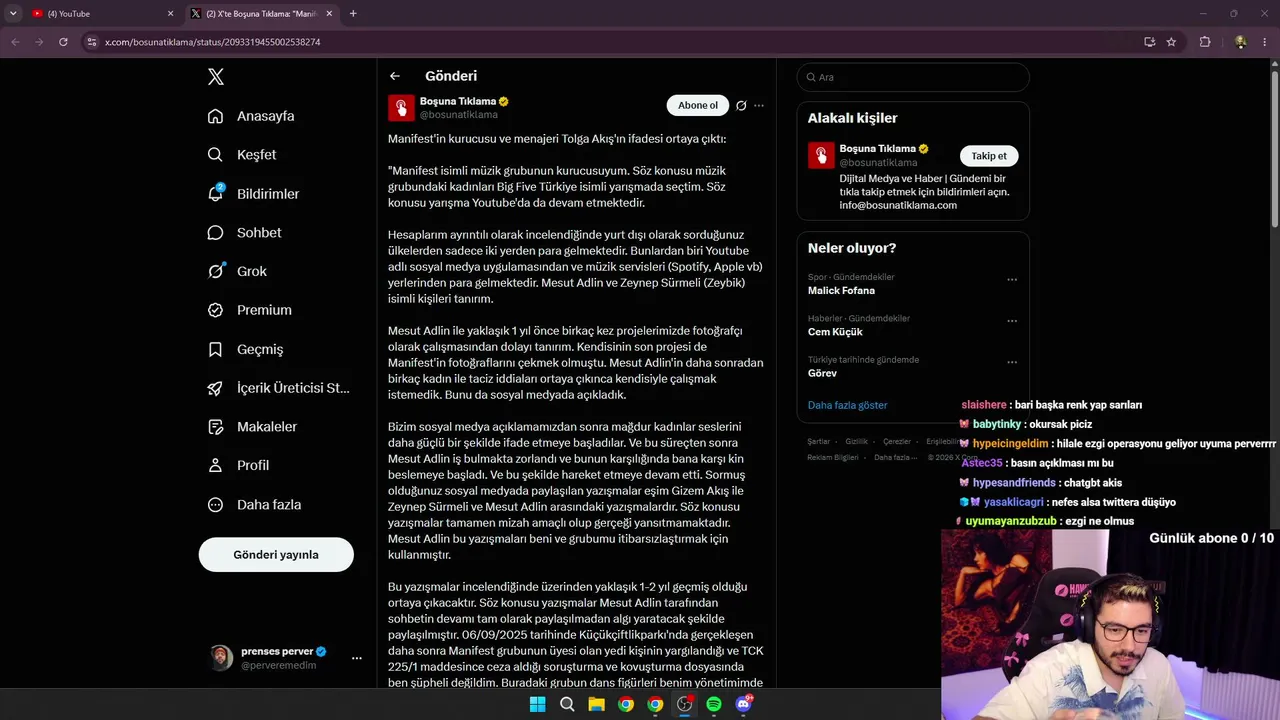This screenshot has height=720, width=1280.
Task: Open Reklam Bilgileri footer link
Action: point(833,458)
